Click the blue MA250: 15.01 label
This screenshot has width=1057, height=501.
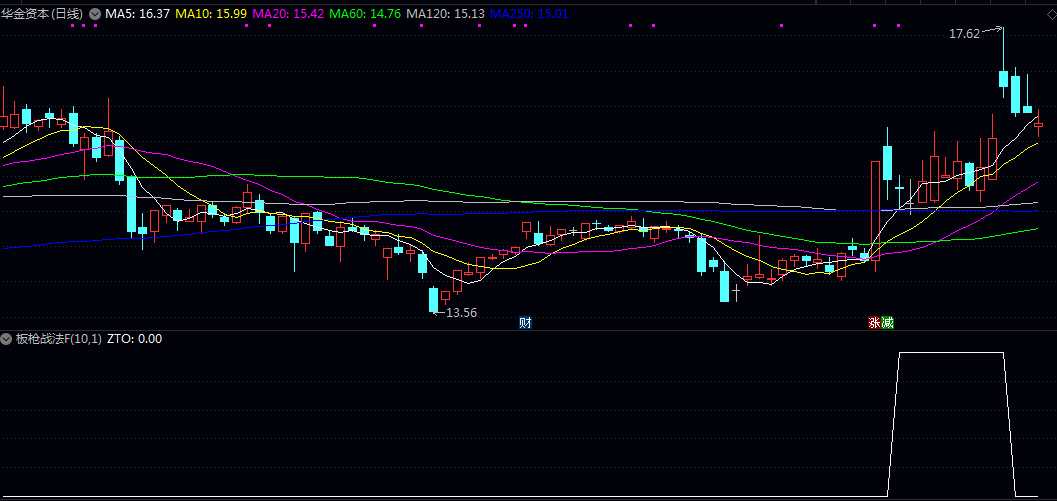pyautogui.click(x=528, y=13)
